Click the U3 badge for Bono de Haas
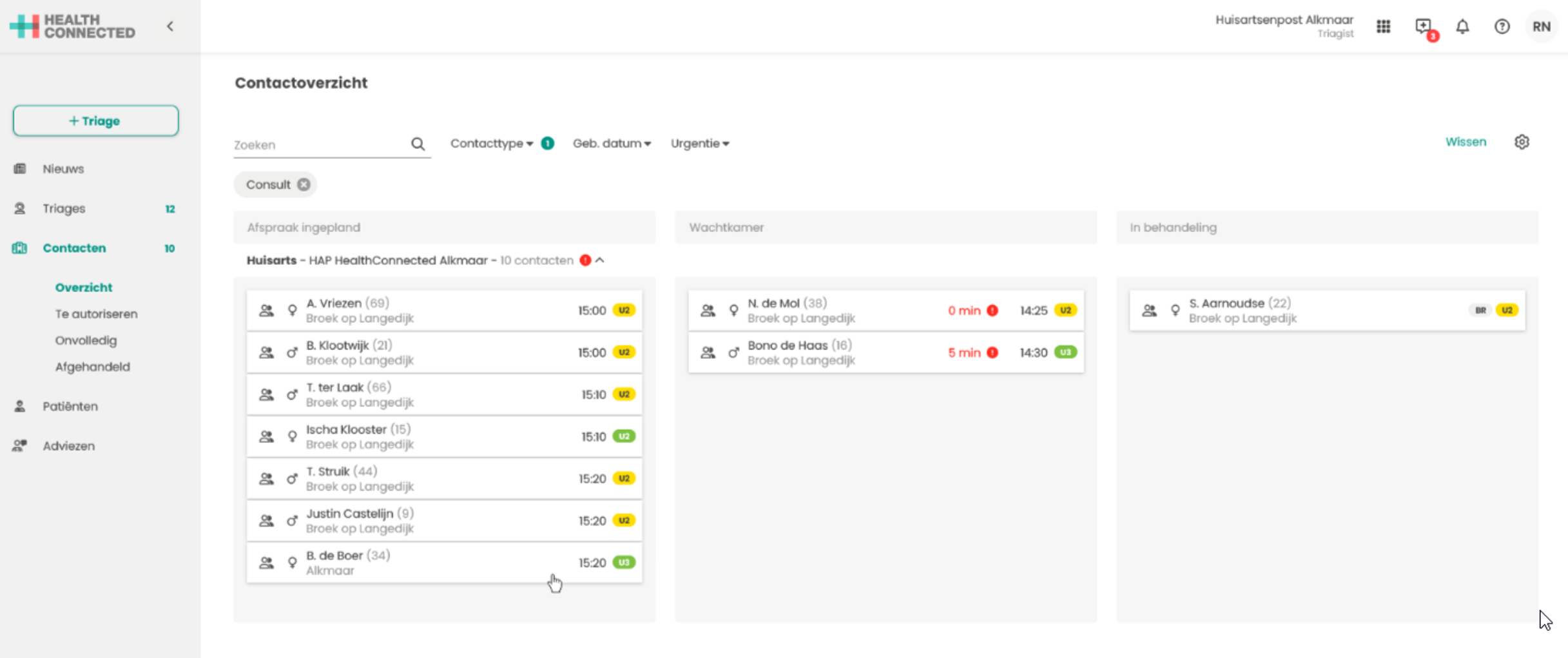 click(x=1065, y=352)
